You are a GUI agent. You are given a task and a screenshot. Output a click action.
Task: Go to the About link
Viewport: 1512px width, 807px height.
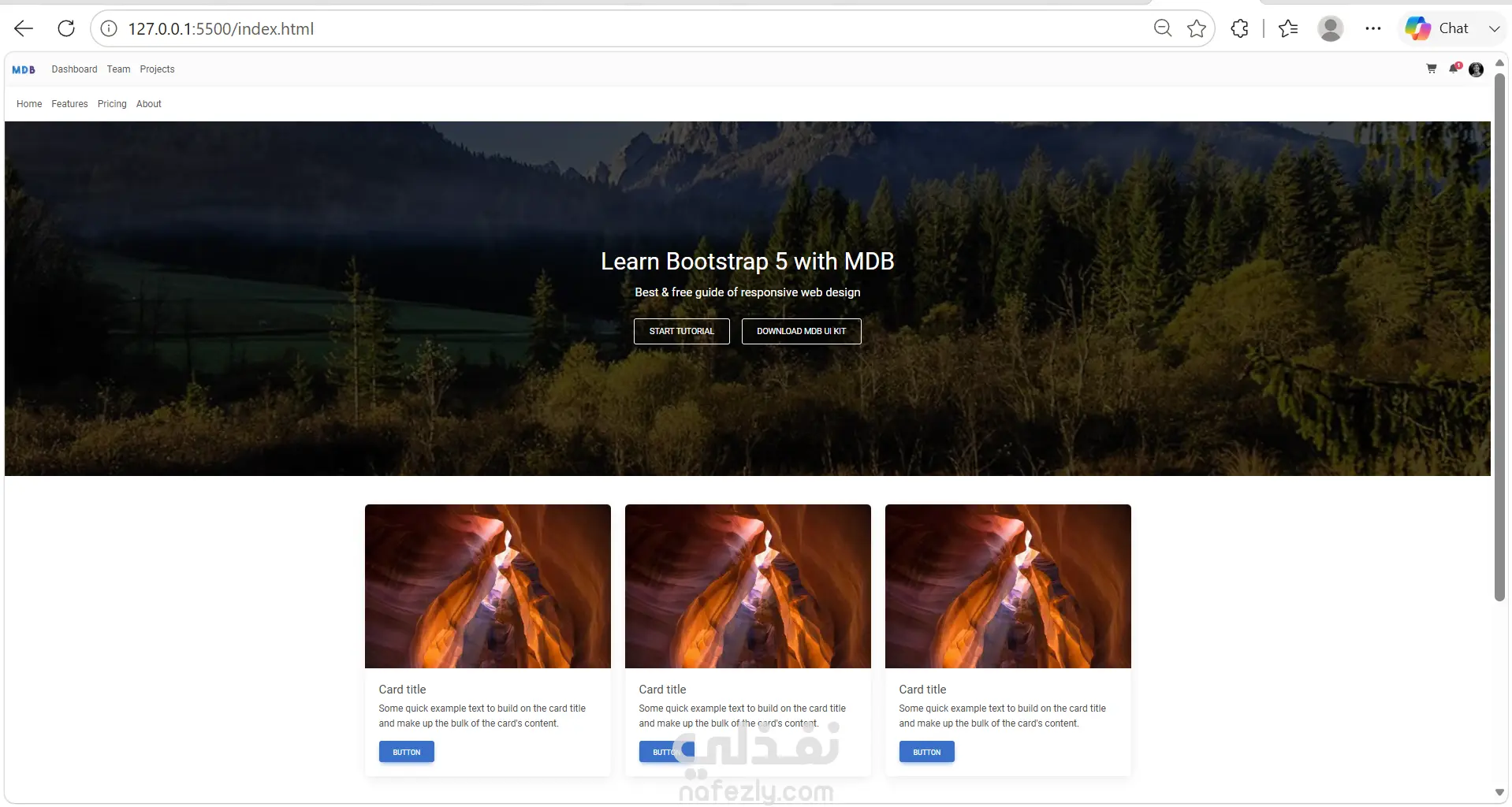coord(149,104)
